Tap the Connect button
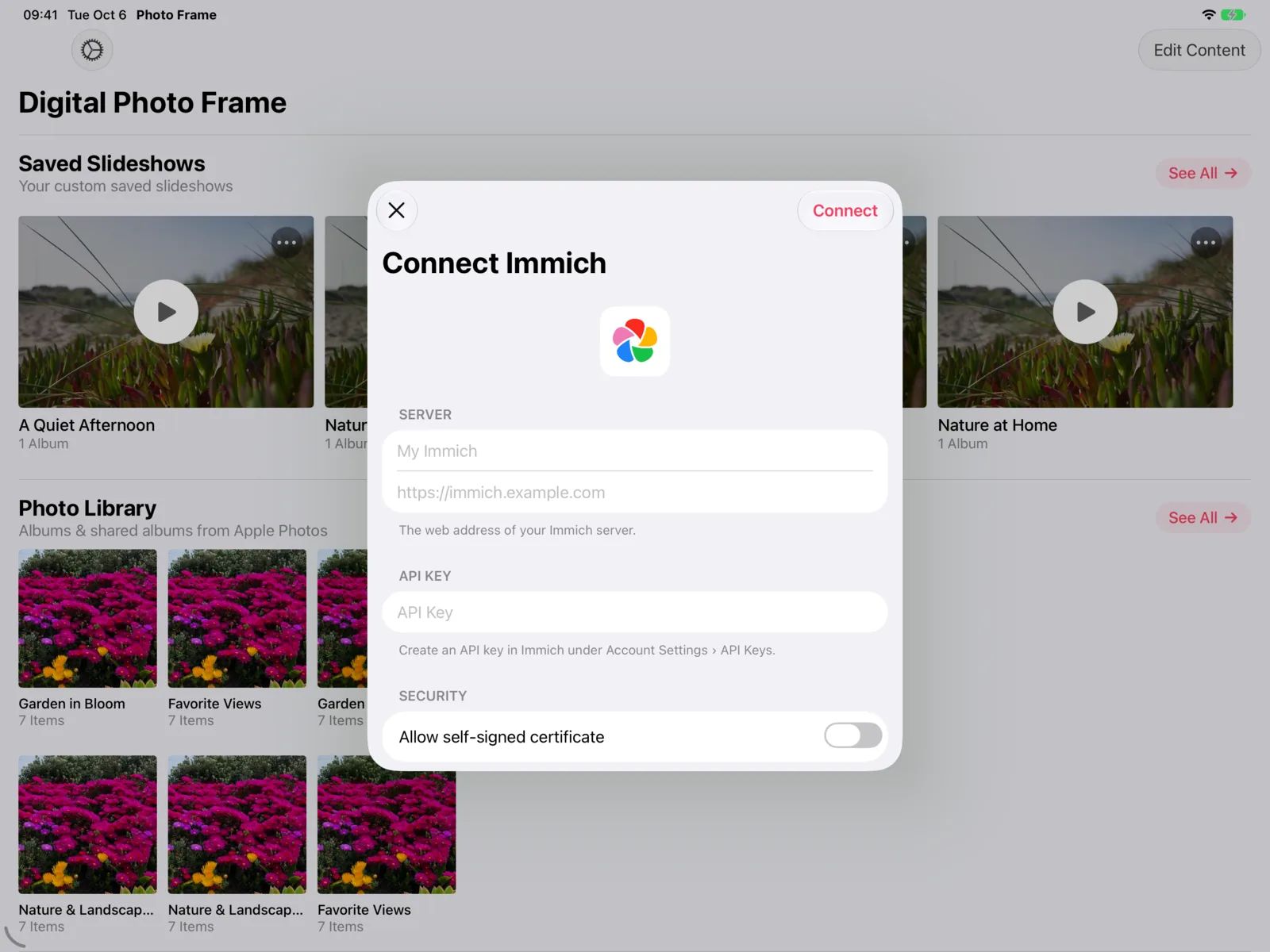 (845, 210)
